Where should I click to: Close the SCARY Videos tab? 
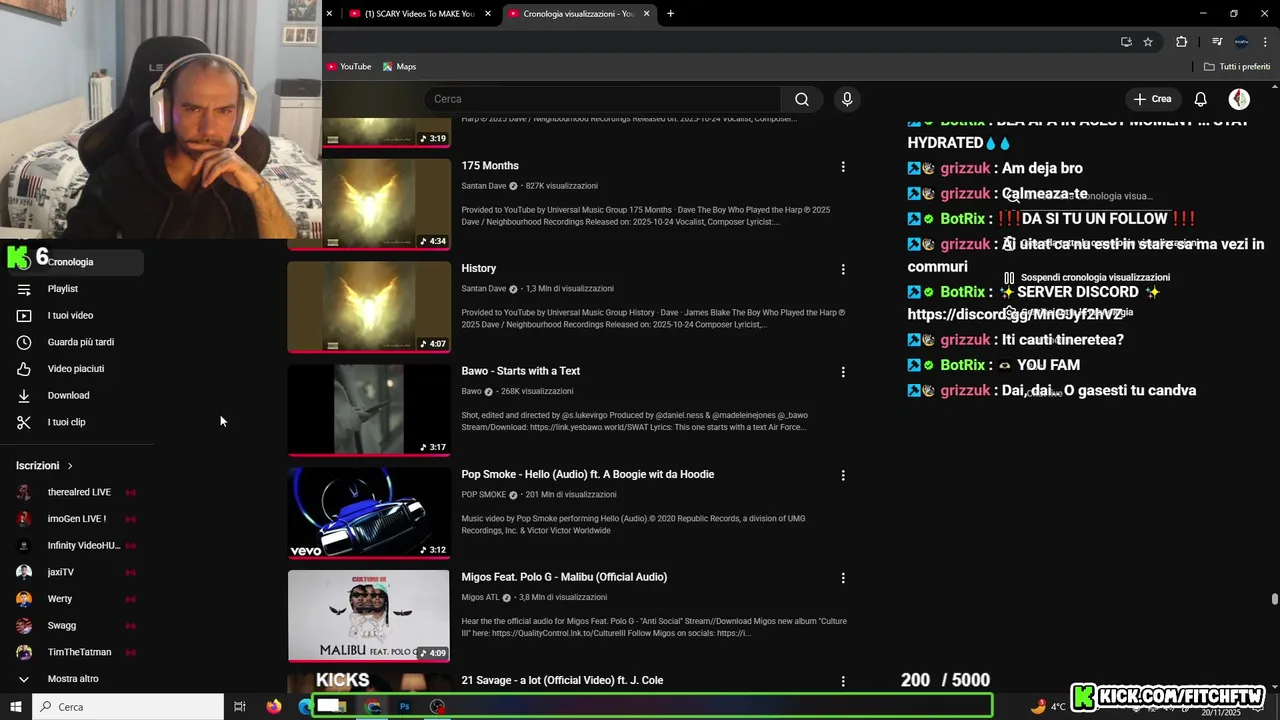coord(488,14)
